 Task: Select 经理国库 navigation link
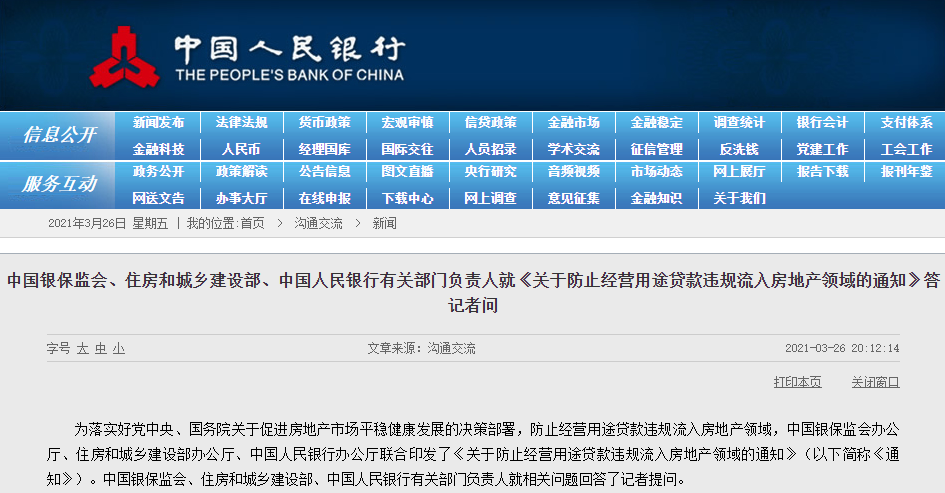coord(324,149)
